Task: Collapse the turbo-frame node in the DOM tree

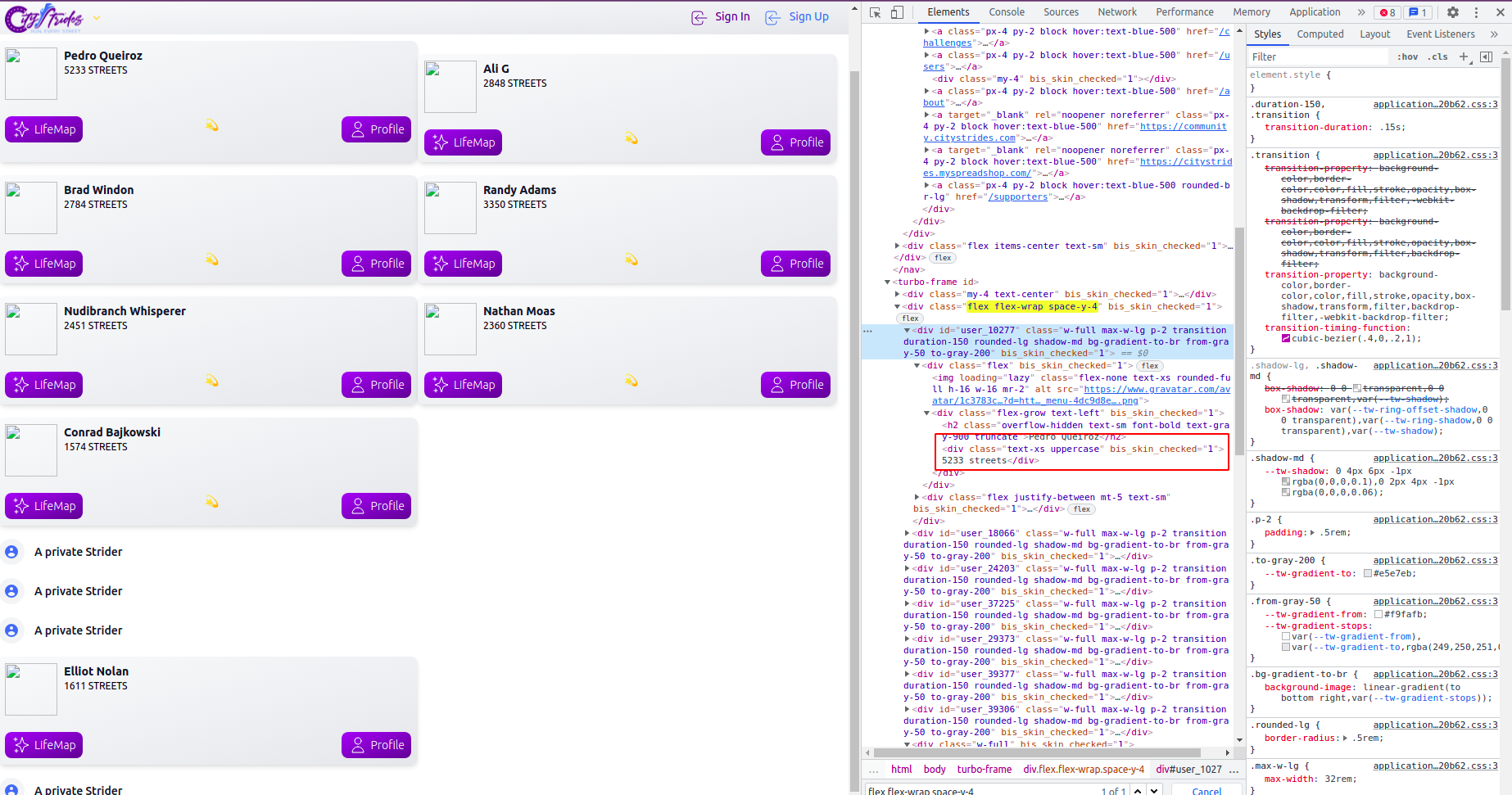Action: pyautogui.click(x=887, y=282)
